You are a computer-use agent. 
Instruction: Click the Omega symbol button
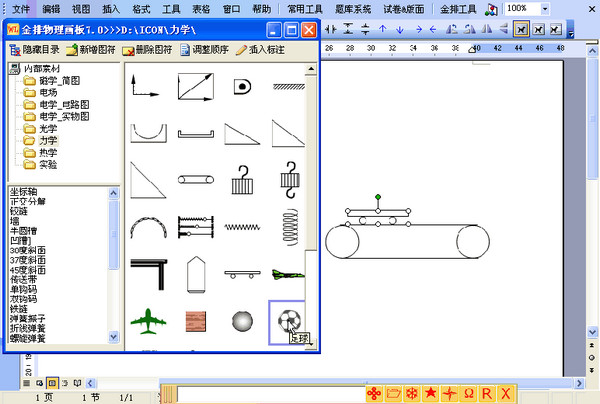pos(468,393)
